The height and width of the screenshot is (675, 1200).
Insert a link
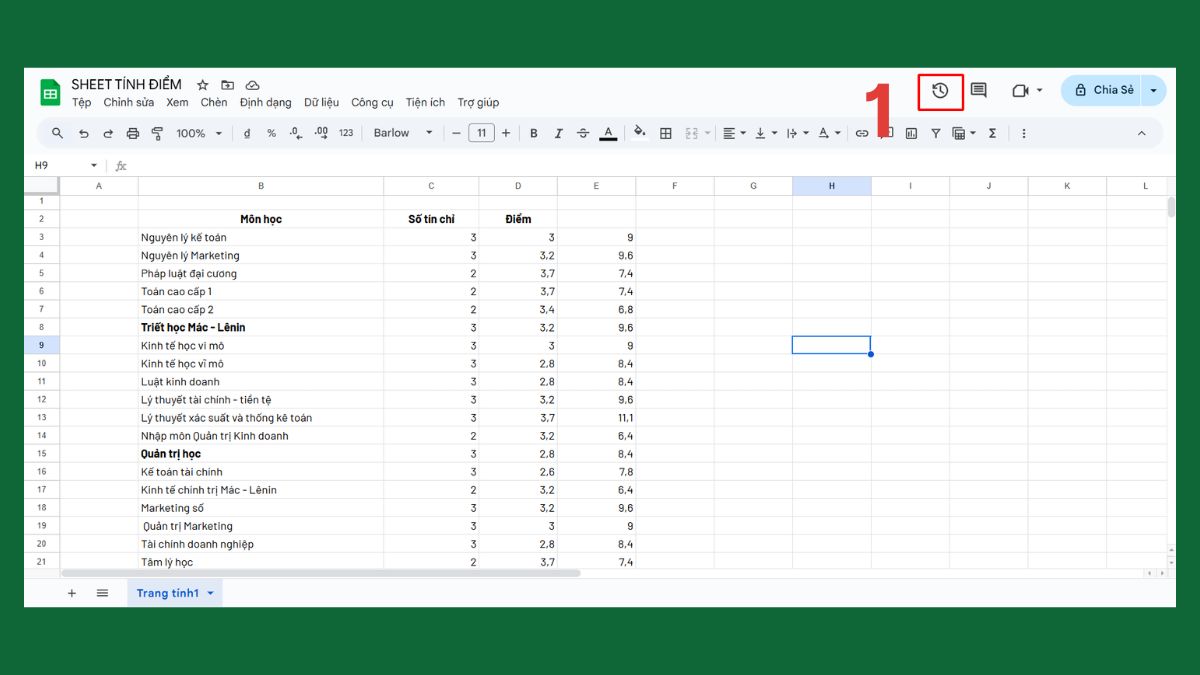[x=861, y=132]
